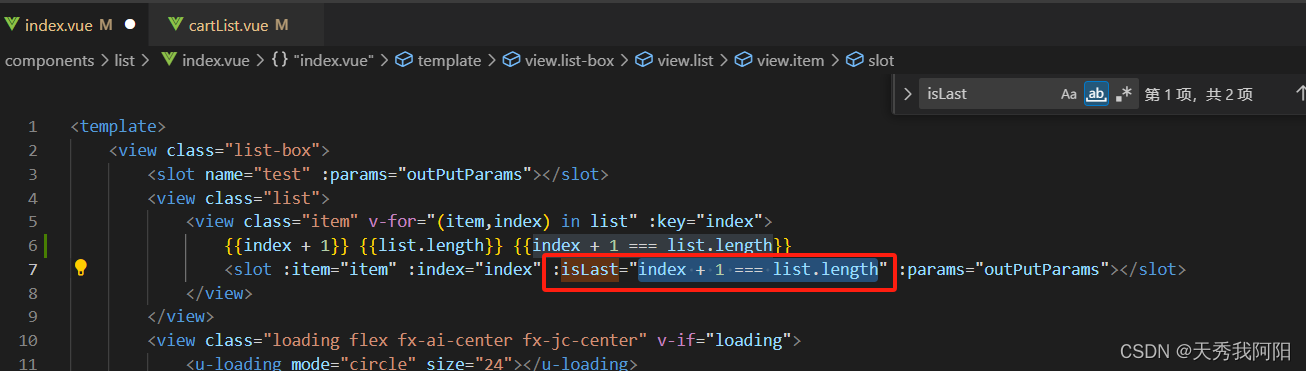Click class="list-box" on line 2
The height and width of the screenshot is (371, 1306).
click(x=244, y=151)
